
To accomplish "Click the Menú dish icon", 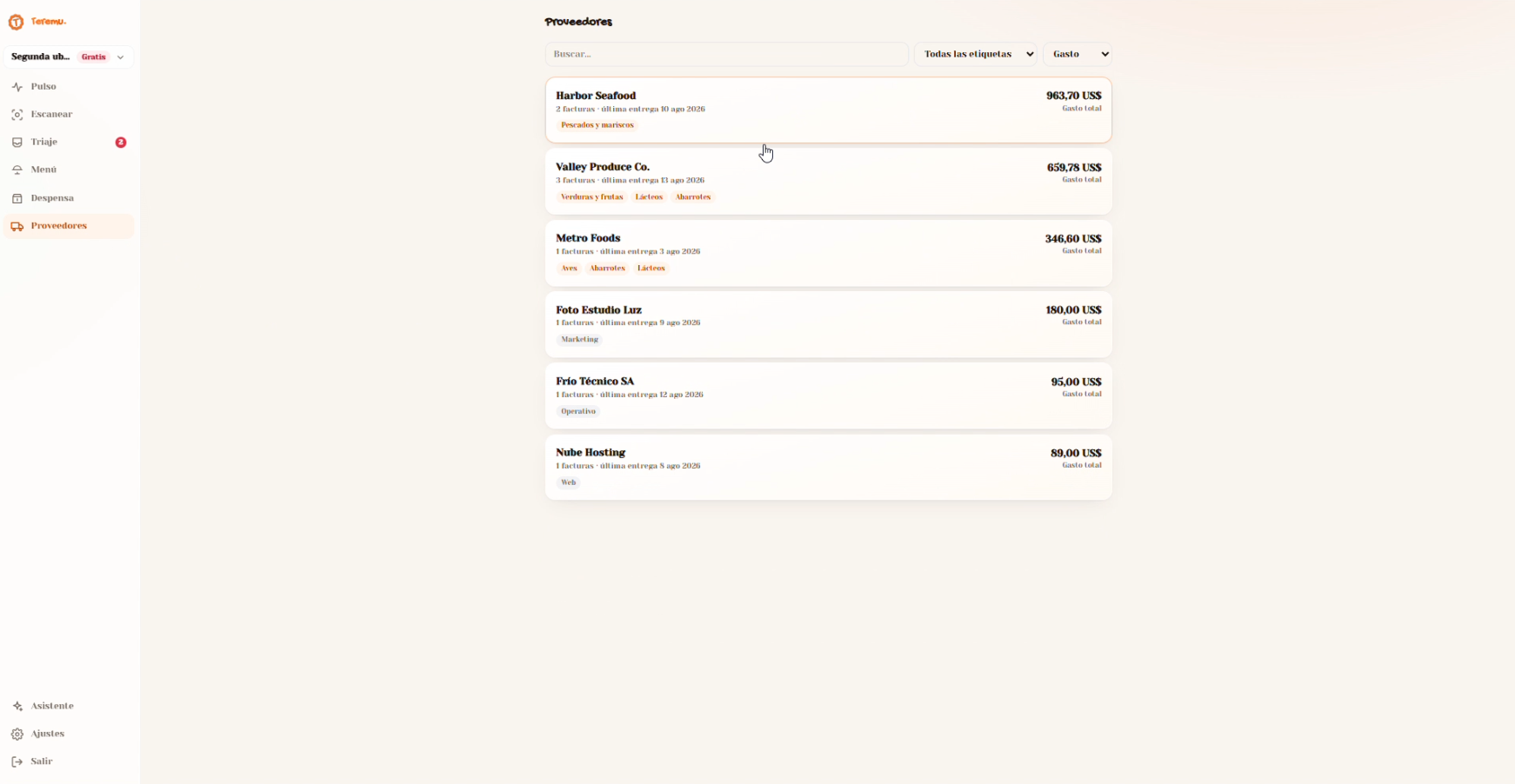I will click(17, 170).
